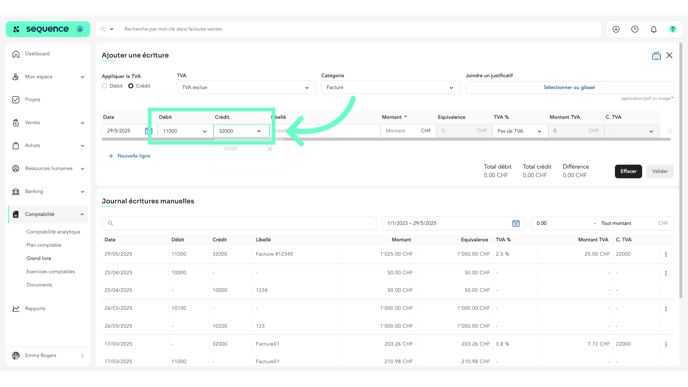
Task: Clear the 32000 suggestion with its X
Action: pos(270,149)
